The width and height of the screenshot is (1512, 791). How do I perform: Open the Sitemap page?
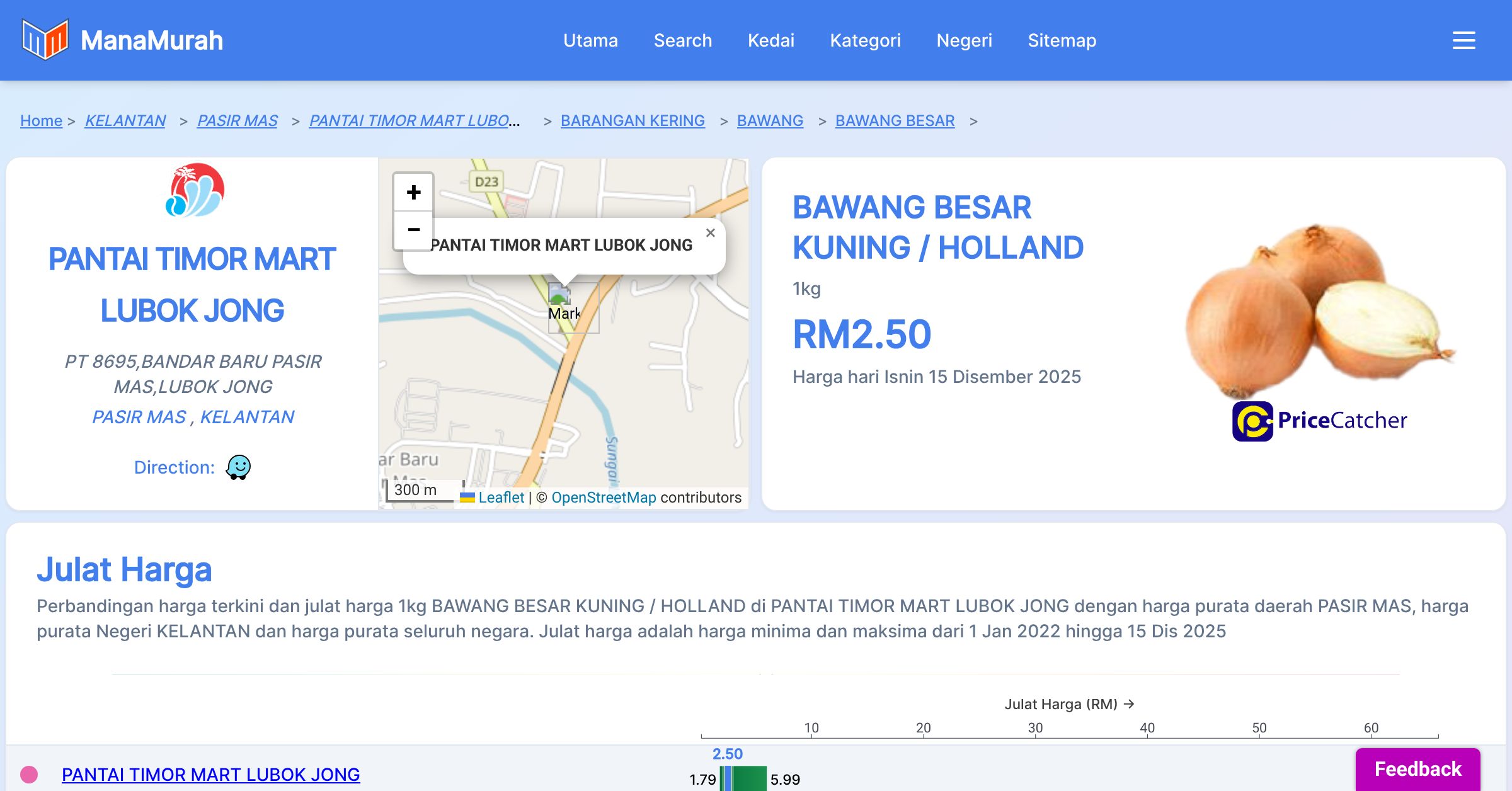(1062, 40)
